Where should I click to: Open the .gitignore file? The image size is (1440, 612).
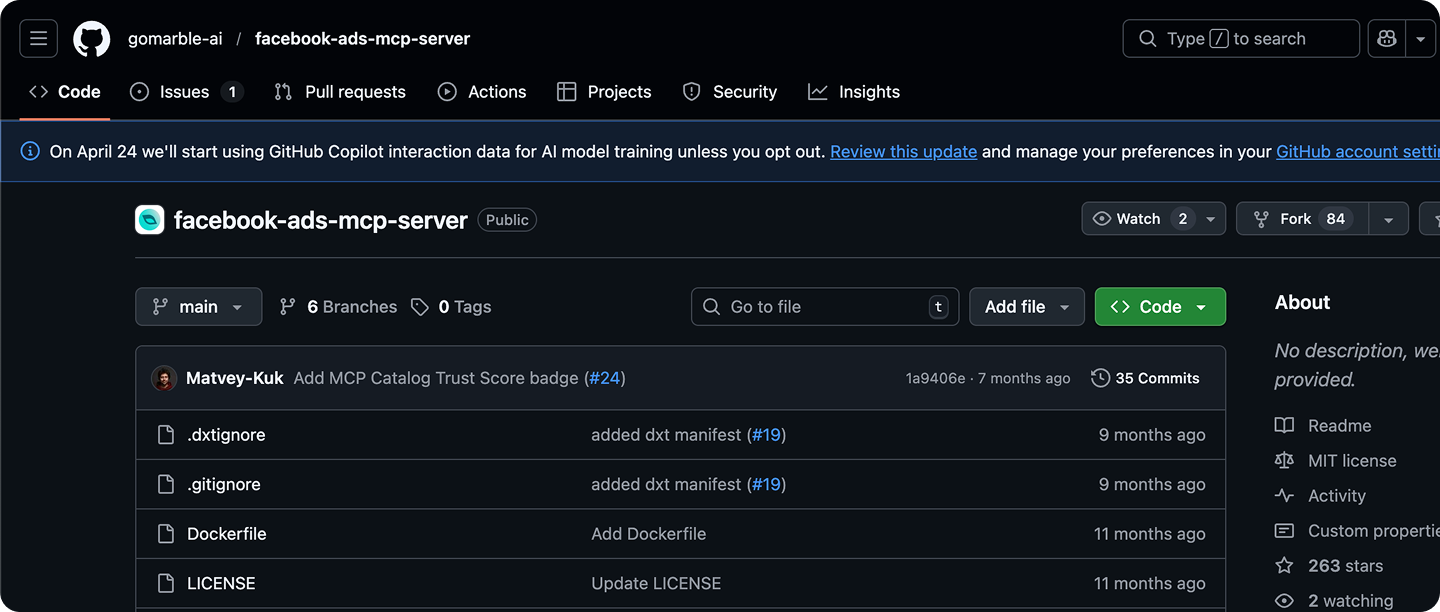coord(224,484)
